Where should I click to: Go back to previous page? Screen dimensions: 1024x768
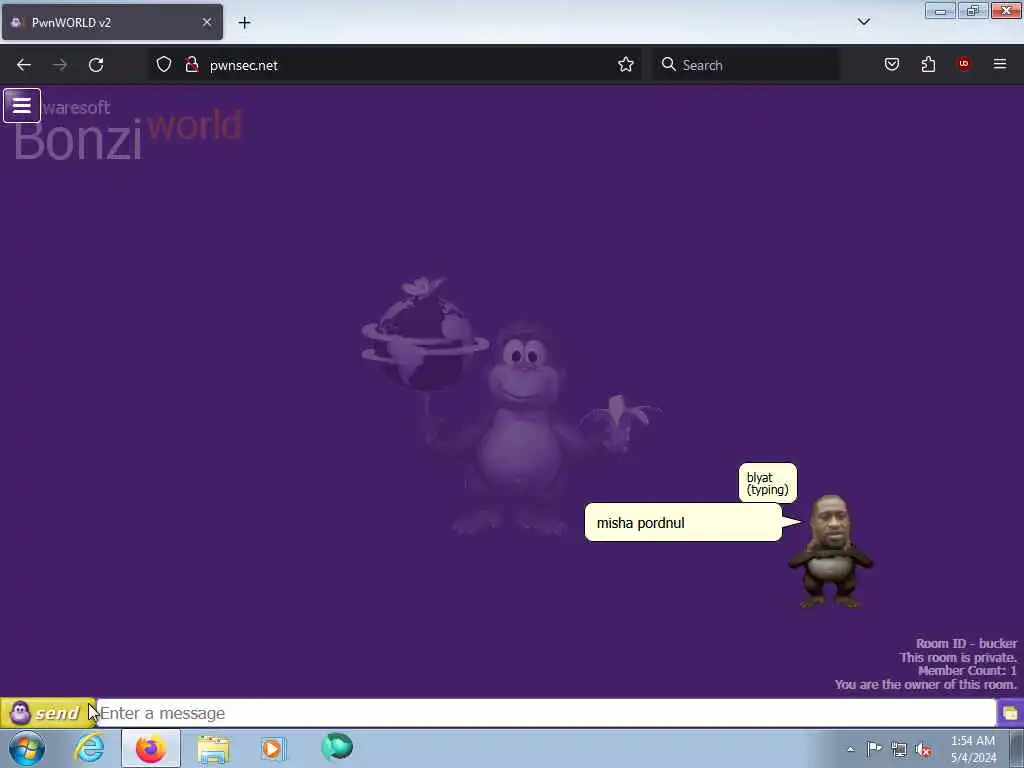click(24, 65)
